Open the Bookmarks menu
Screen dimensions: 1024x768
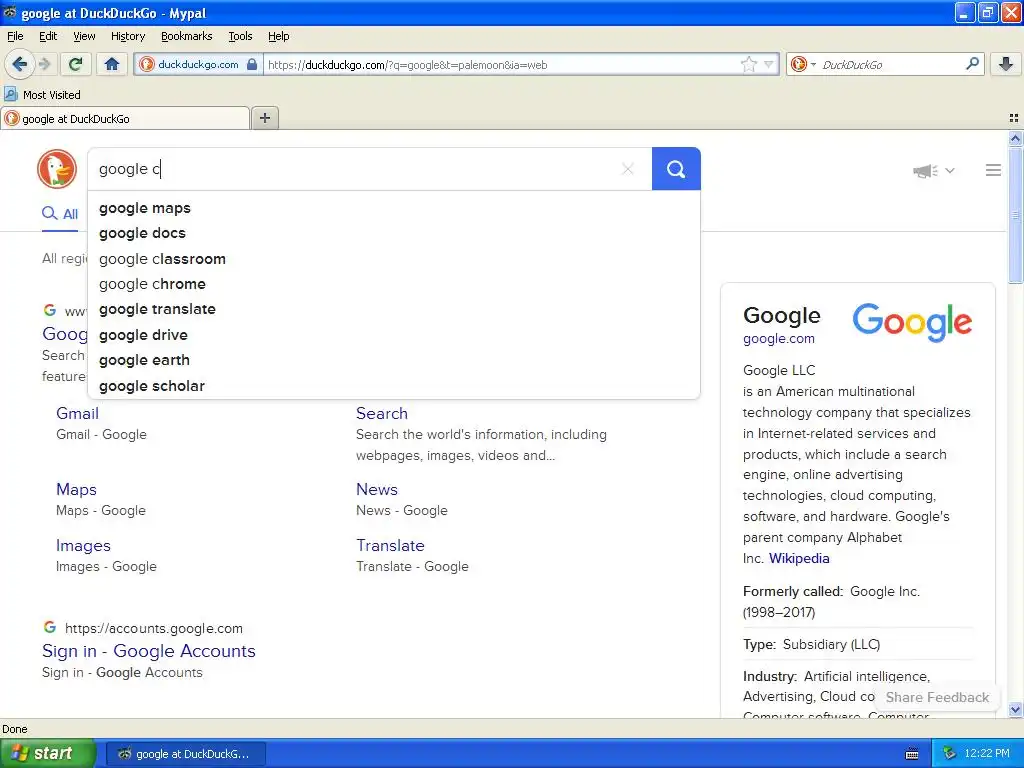[186, 36]
